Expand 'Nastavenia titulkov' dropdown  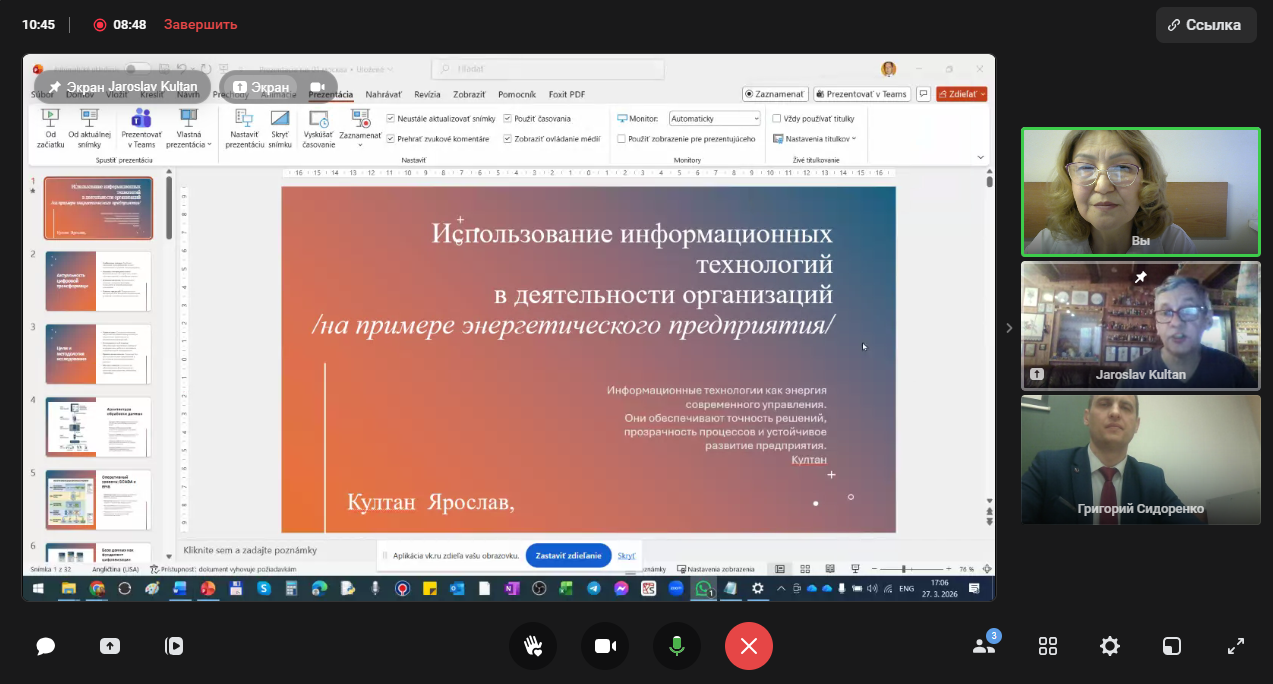(x=815, y=139)
